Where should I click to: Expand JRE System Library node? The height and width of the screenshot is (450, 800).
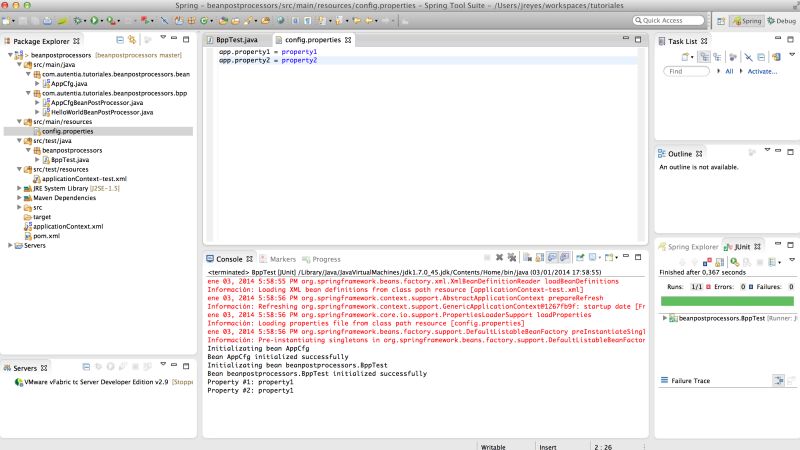(19, 188)
